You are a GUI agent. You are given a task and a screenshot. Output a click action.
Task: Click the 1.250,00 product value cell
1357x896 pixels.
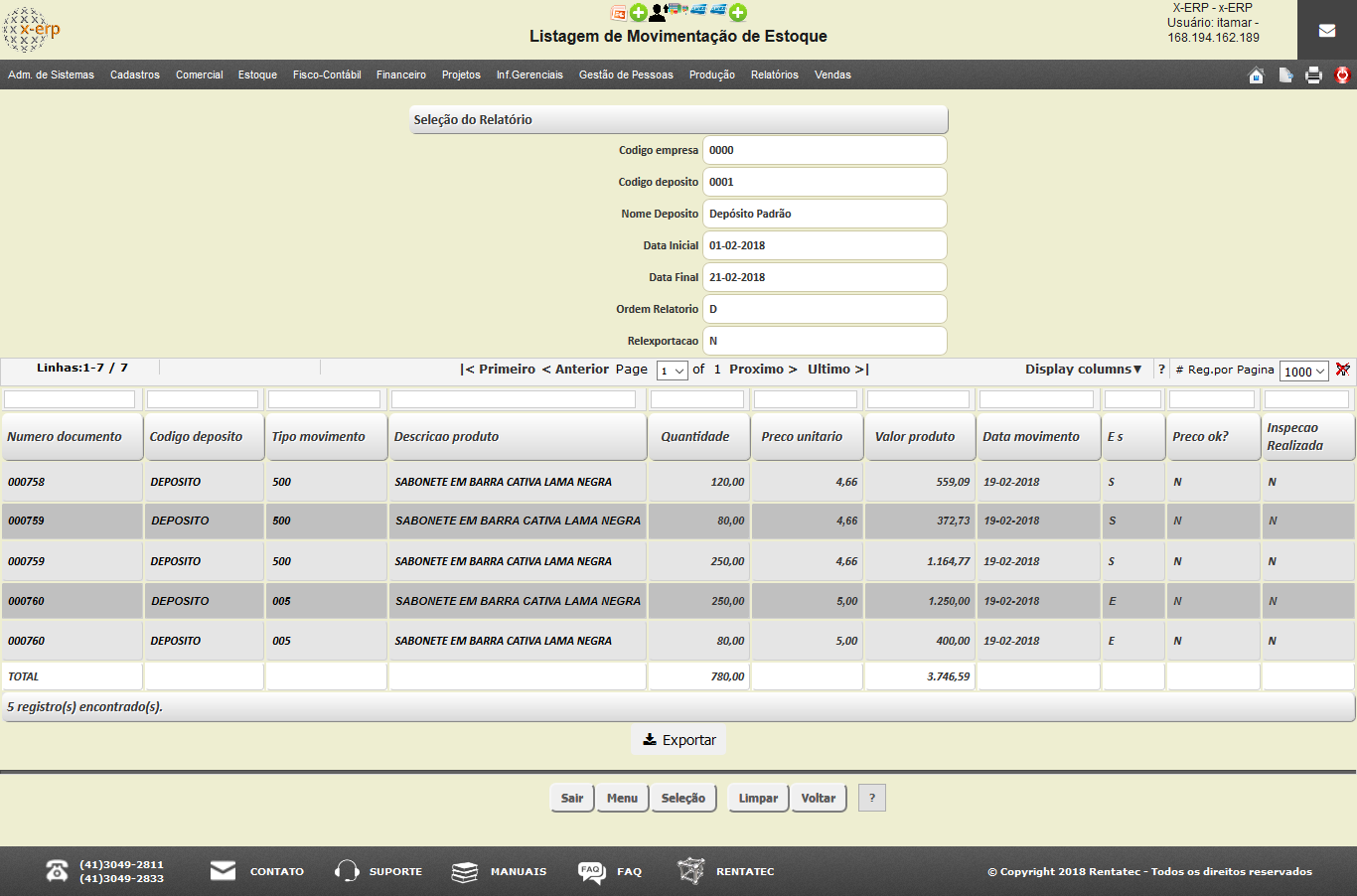(920, 601)
